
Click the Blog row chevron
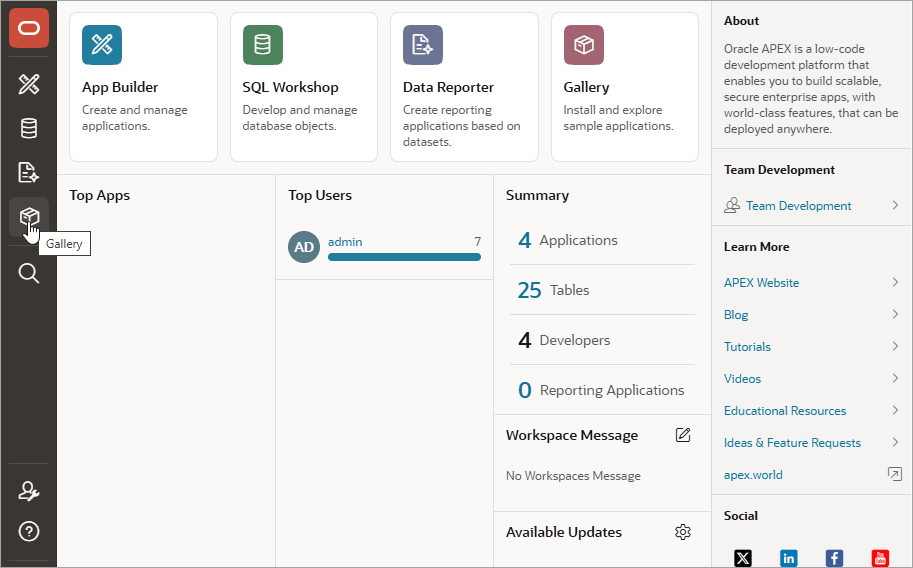click(x=896, y=314)
